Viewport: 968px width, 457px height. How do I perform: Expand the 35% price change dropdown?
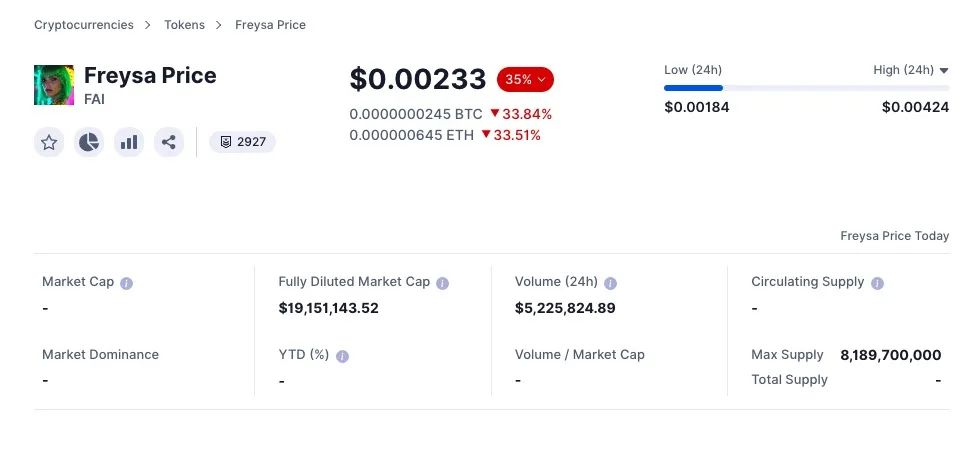[x=525, y=79]
